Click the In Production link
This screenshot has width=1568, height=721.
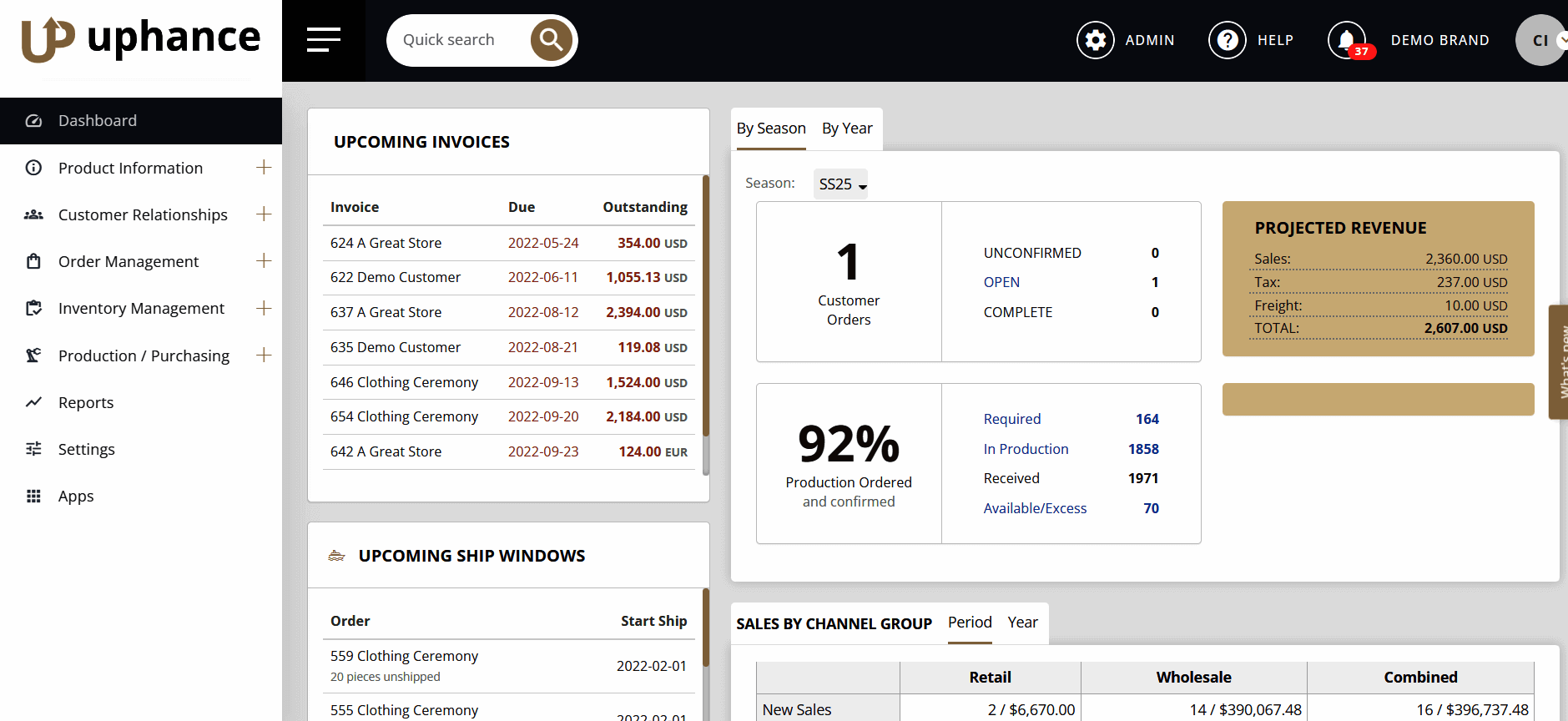coord(1026,449)
